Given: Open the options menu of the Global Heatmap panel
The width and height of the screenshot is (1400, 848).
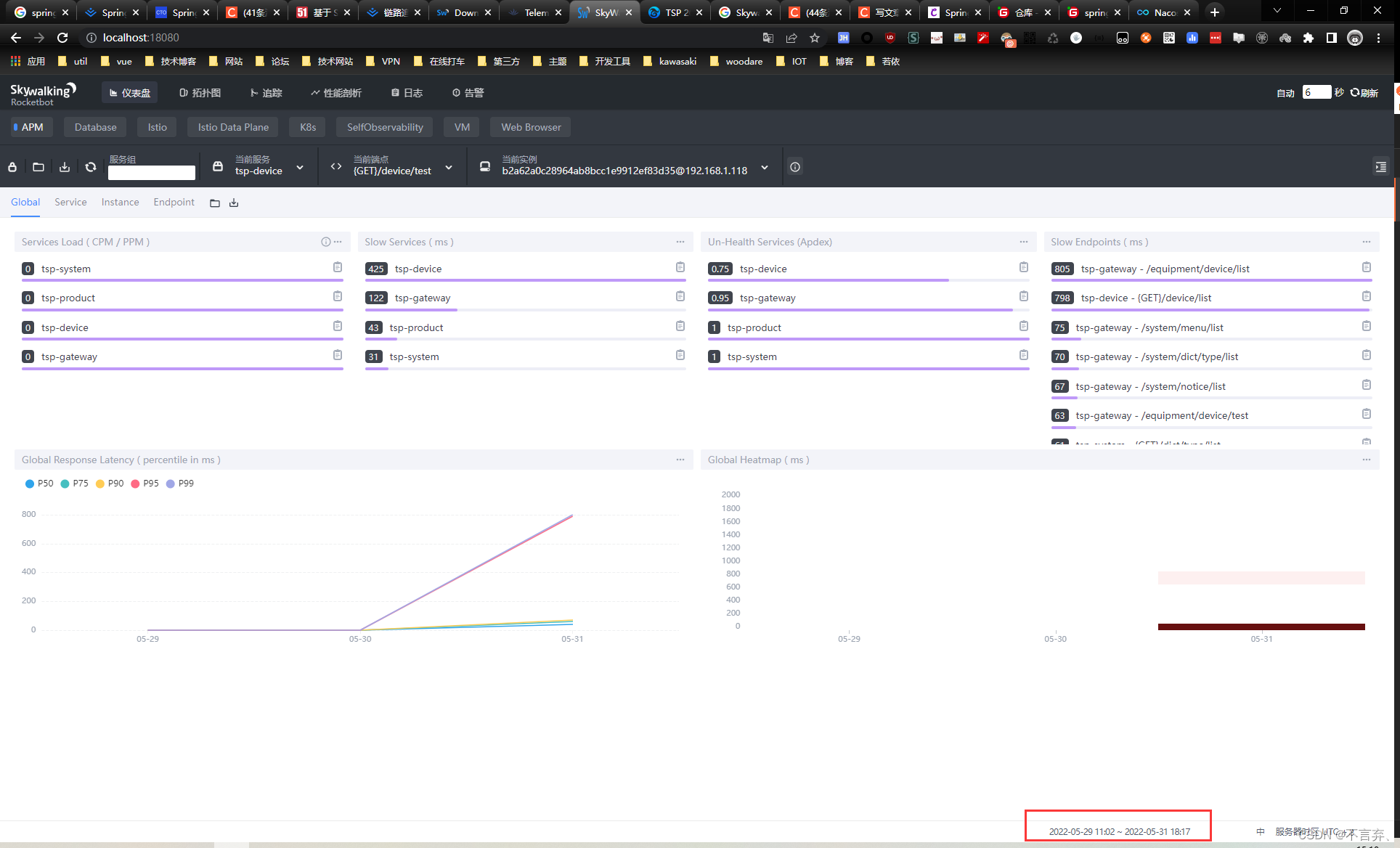Looking at the screenshot, I should click(x=1367, y=460).
